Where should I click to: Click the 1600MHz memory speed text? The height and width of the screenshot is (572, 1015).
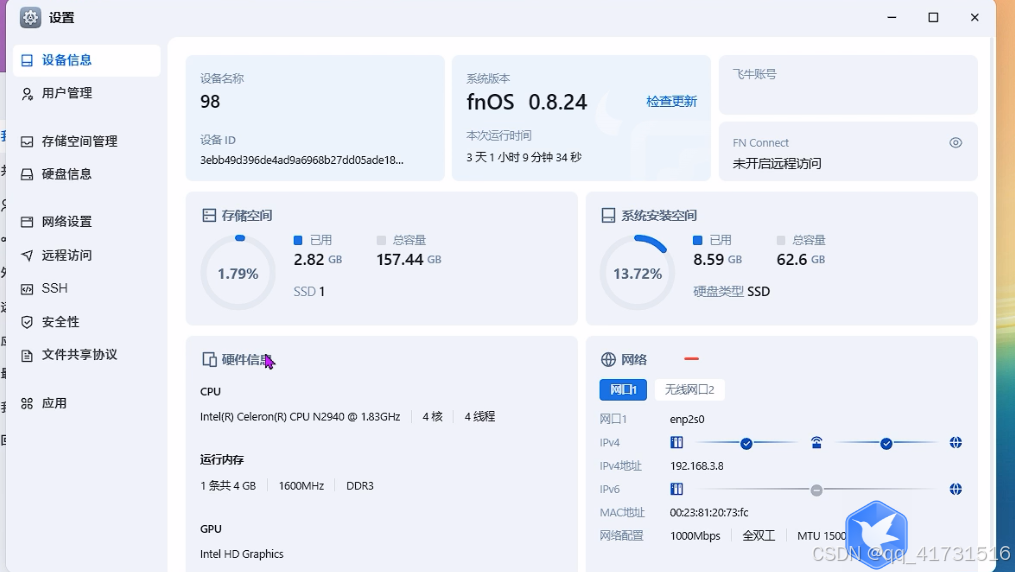click(301, 486)
